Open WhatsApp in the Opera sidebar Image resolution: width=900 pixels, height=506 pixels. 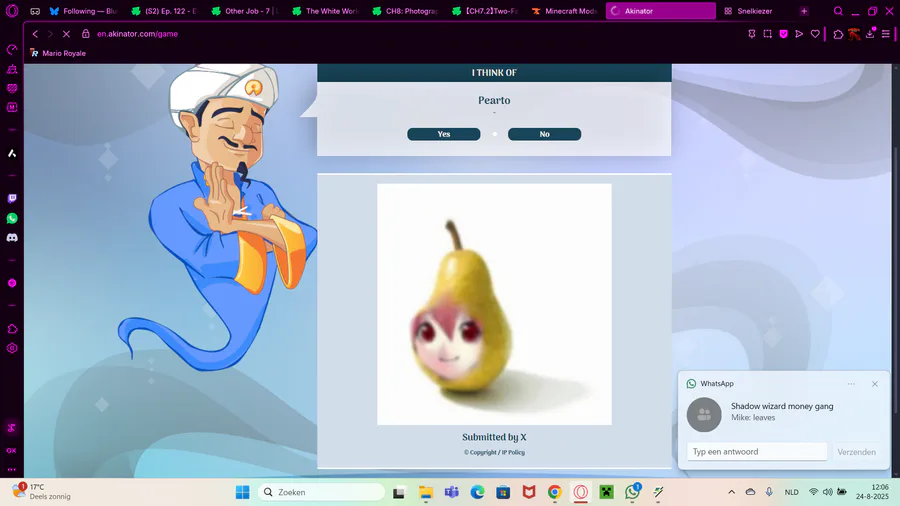(x=12, y=218)
